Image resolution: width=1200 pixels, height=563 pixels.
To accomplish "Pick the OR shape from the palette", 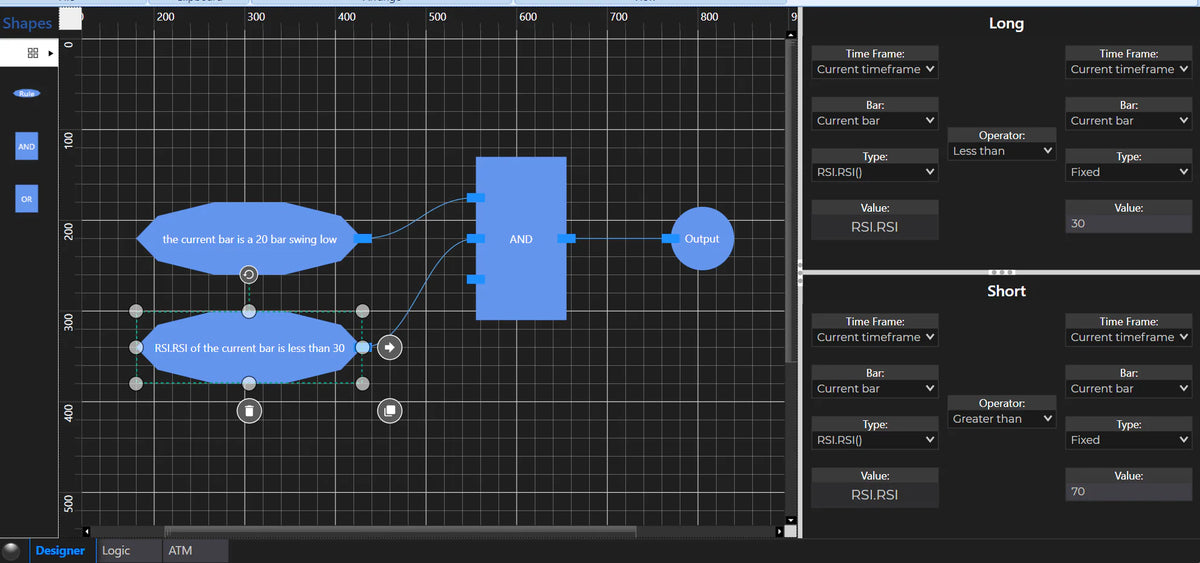I will coord(26,199).
